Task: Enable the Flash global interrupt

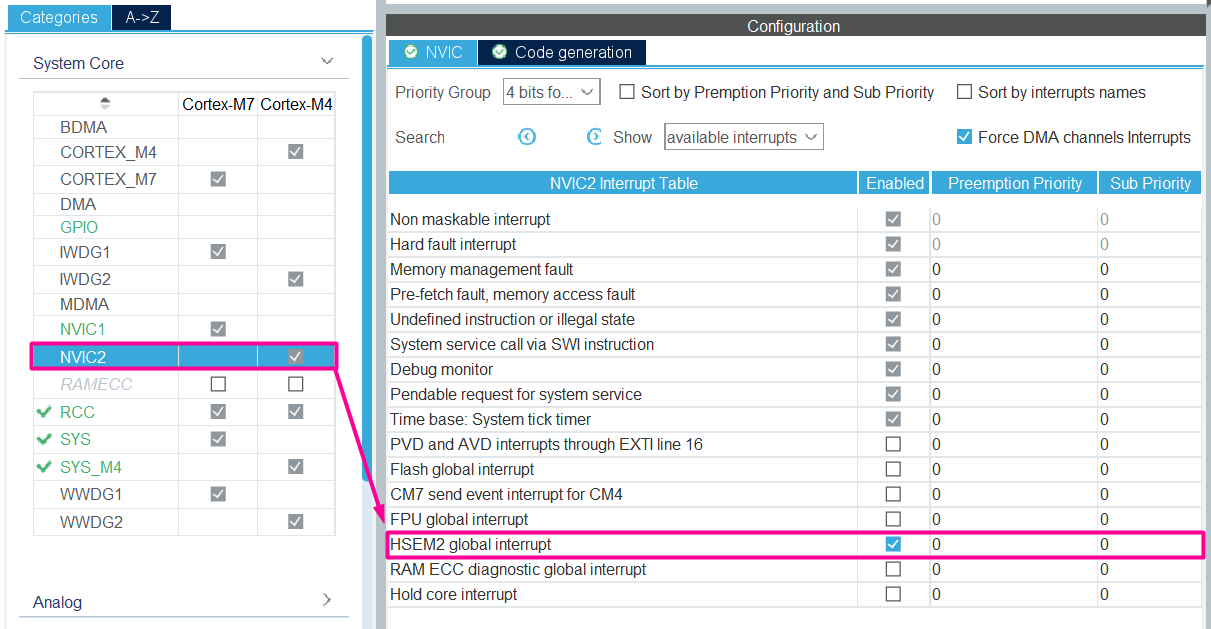Action: tap(892, 469)
